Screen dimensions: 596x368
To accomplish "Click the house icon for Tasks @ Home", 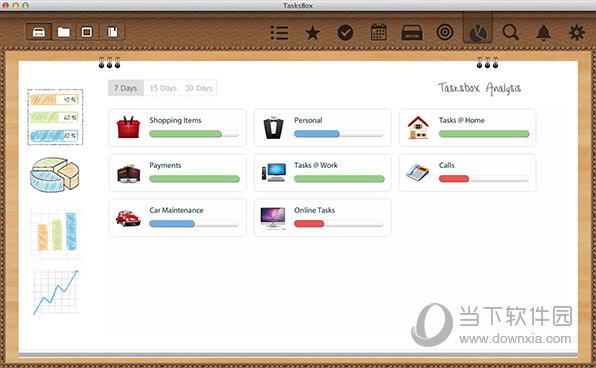I will coord(418,127).
